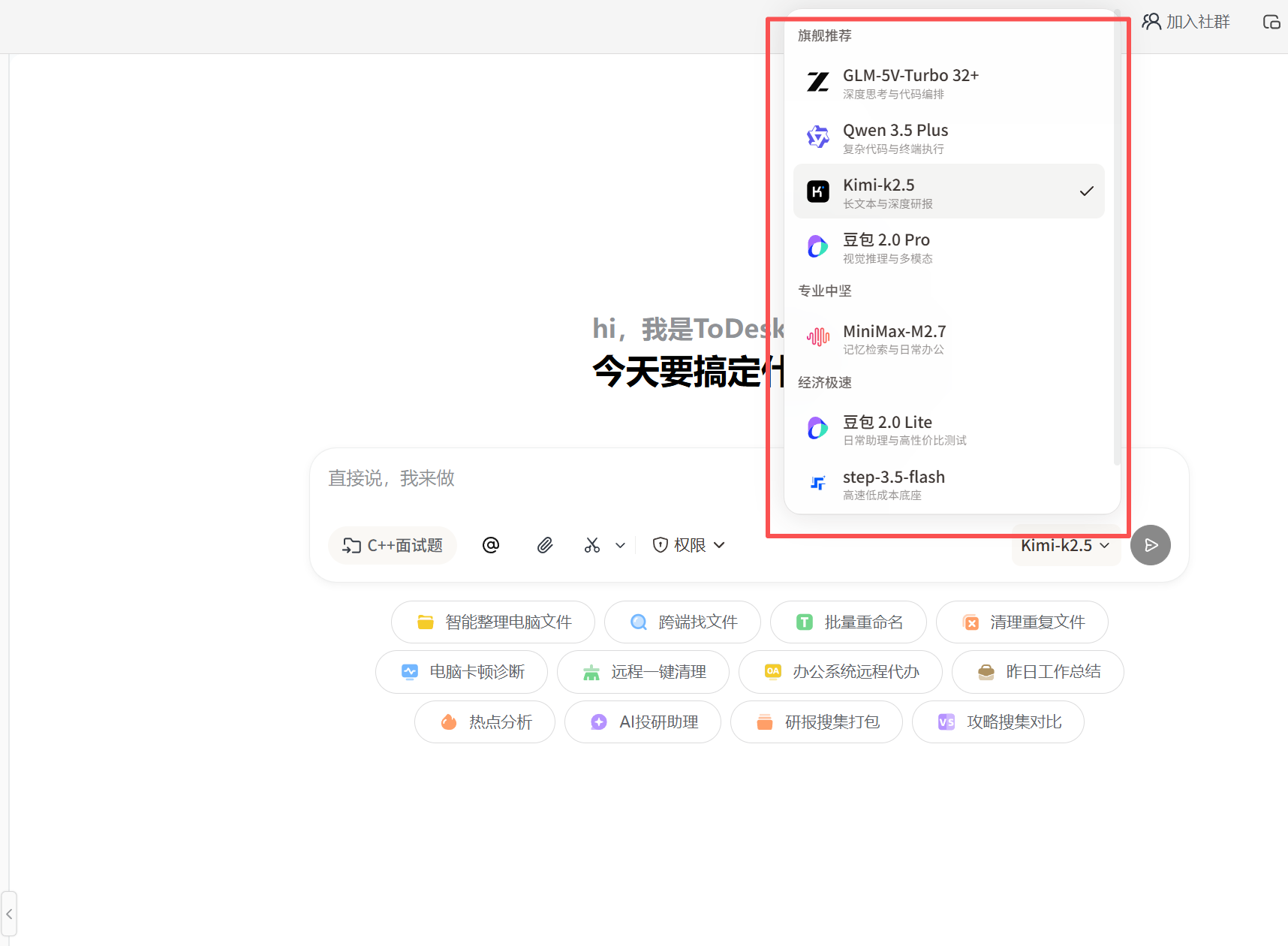Click 办公系统远程代办 suggestion text

pyautogui.click(x=856, y=672)
